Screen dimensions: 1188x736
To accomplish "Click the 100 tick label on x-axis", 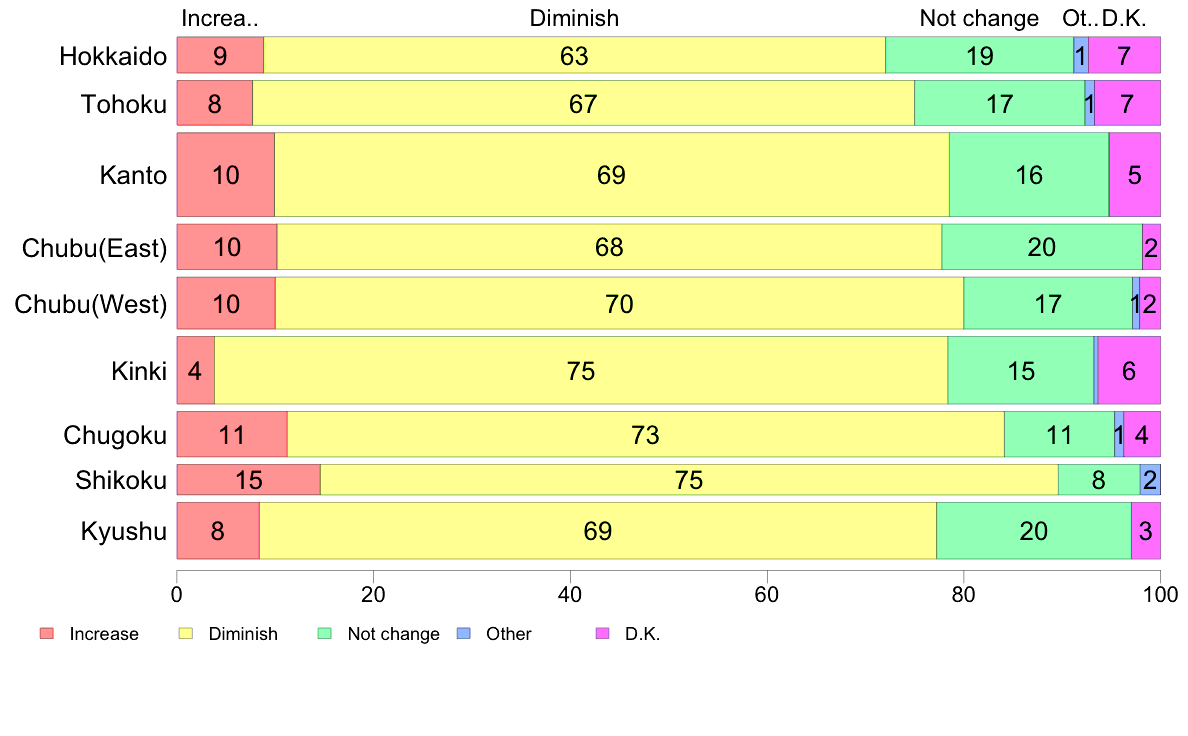I will click(x=1160, y=592).
